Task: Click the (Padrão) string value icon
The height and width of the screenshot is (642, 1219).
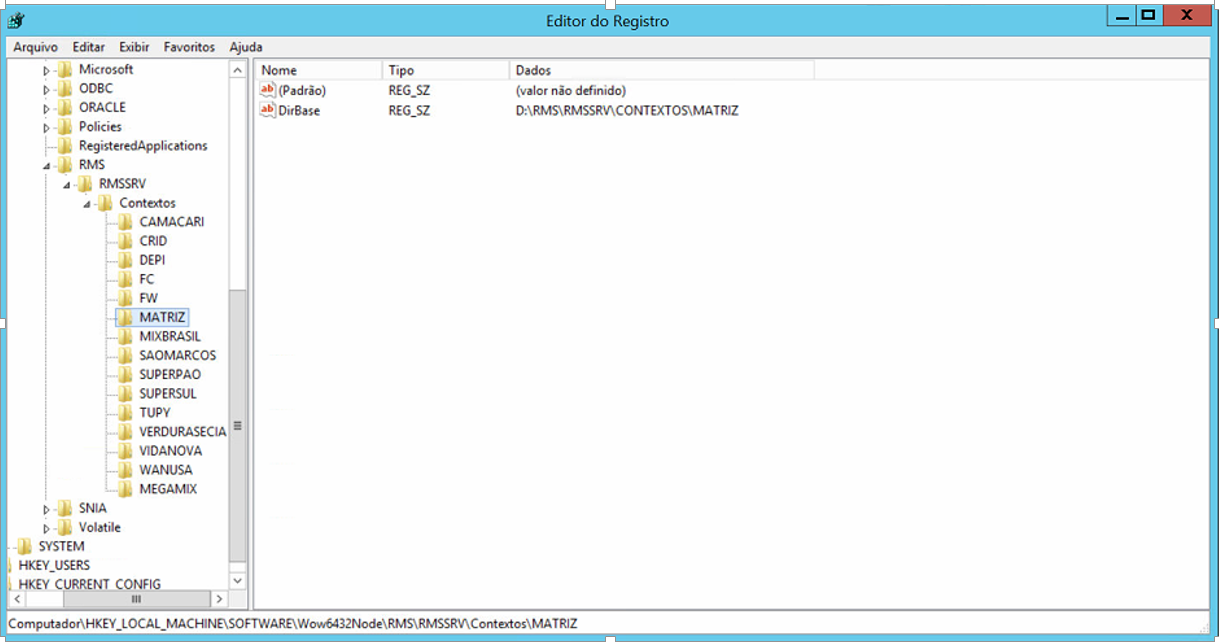Action: [267, 90]
